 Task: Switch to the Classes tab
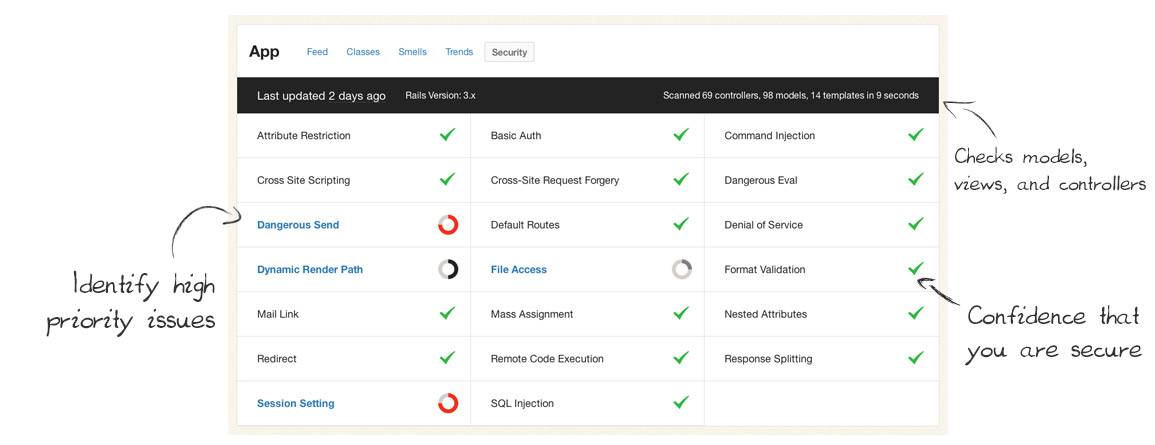363,52
